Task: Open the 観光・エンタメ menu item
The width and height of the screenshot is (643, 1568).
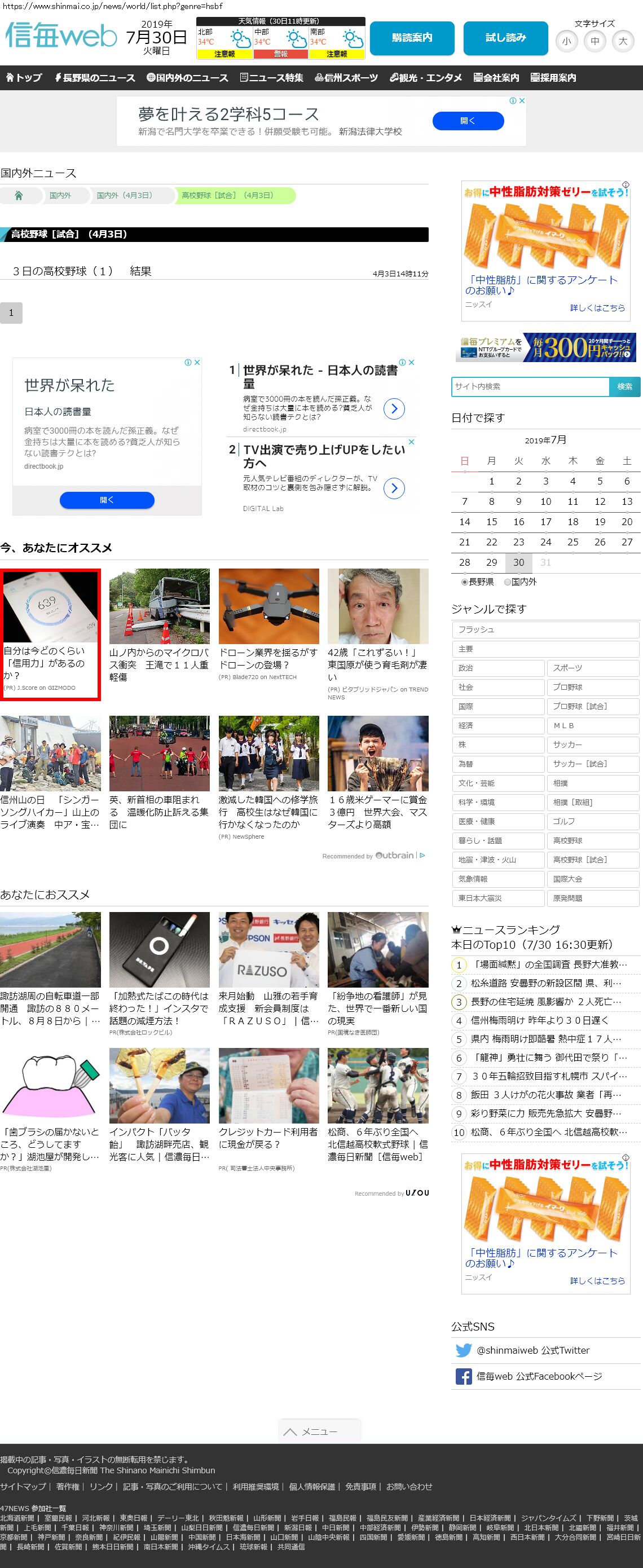Action: [426, 78]
